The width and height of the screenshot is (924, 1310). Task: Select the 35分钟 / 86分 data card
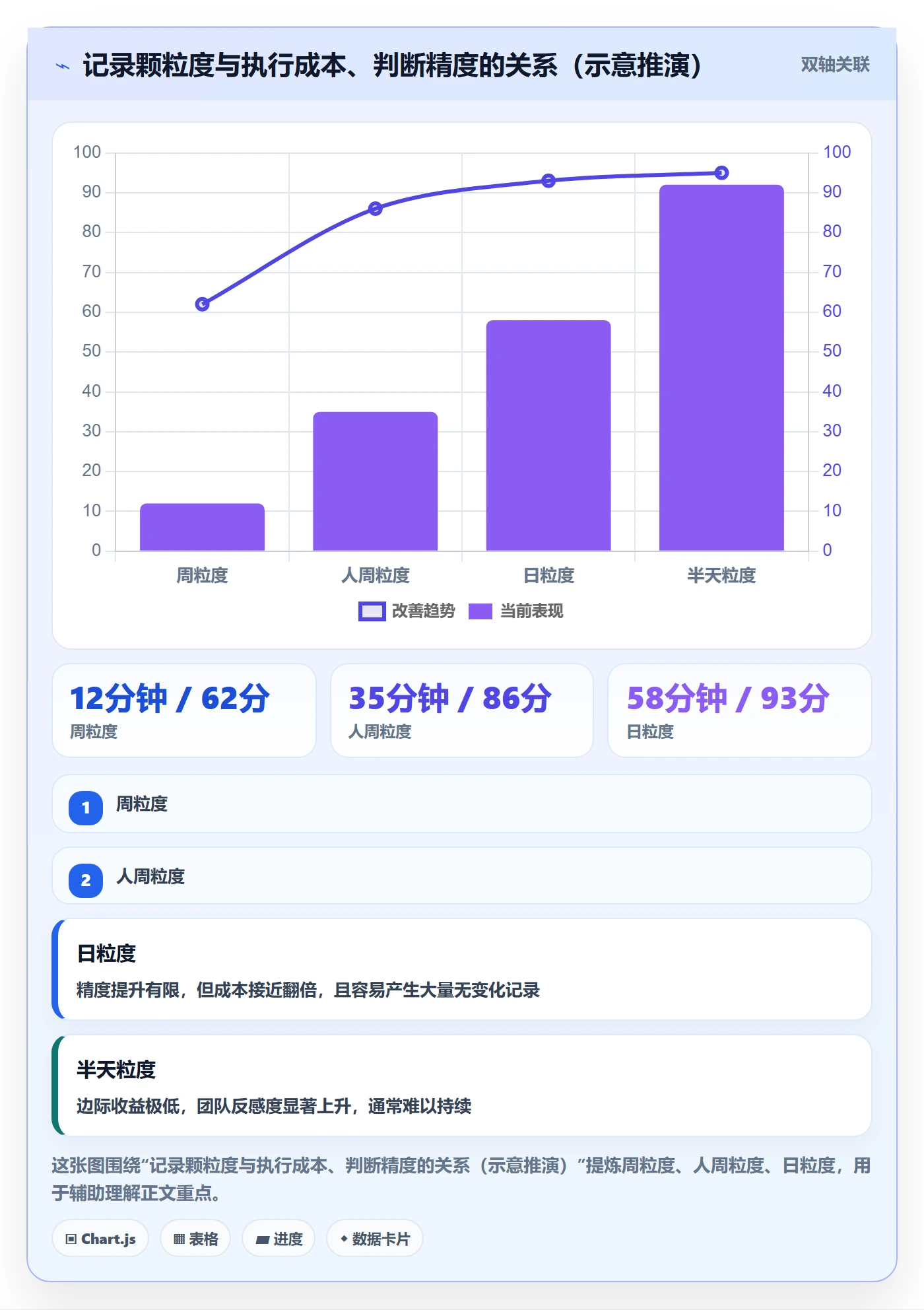tap(462, 710)
